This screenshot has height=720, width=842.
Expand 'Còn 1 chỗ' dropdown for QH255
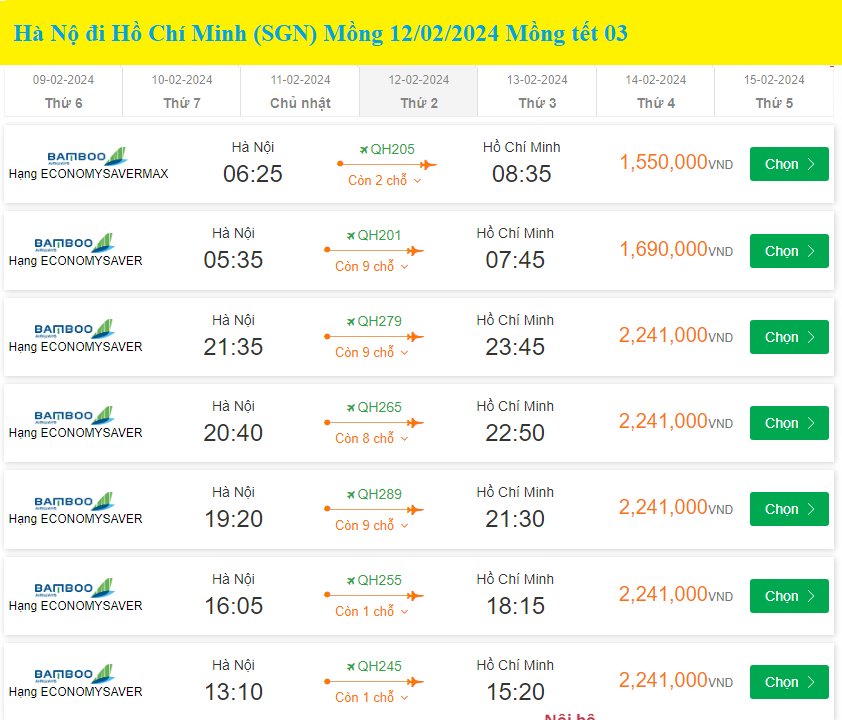372,612
